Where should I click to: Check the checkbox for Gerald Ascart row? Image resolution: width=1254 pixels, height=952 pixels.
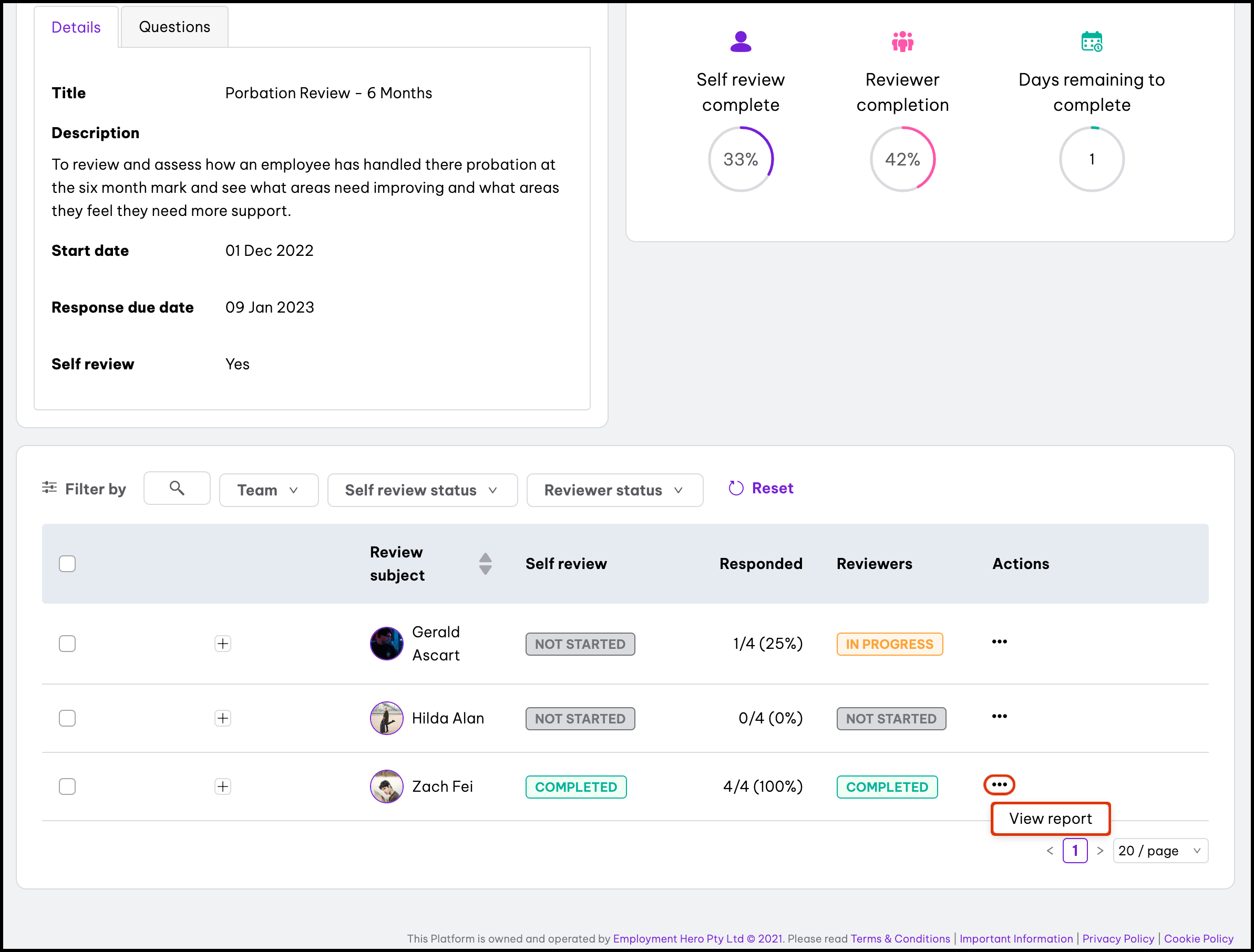tap(67, 644)
